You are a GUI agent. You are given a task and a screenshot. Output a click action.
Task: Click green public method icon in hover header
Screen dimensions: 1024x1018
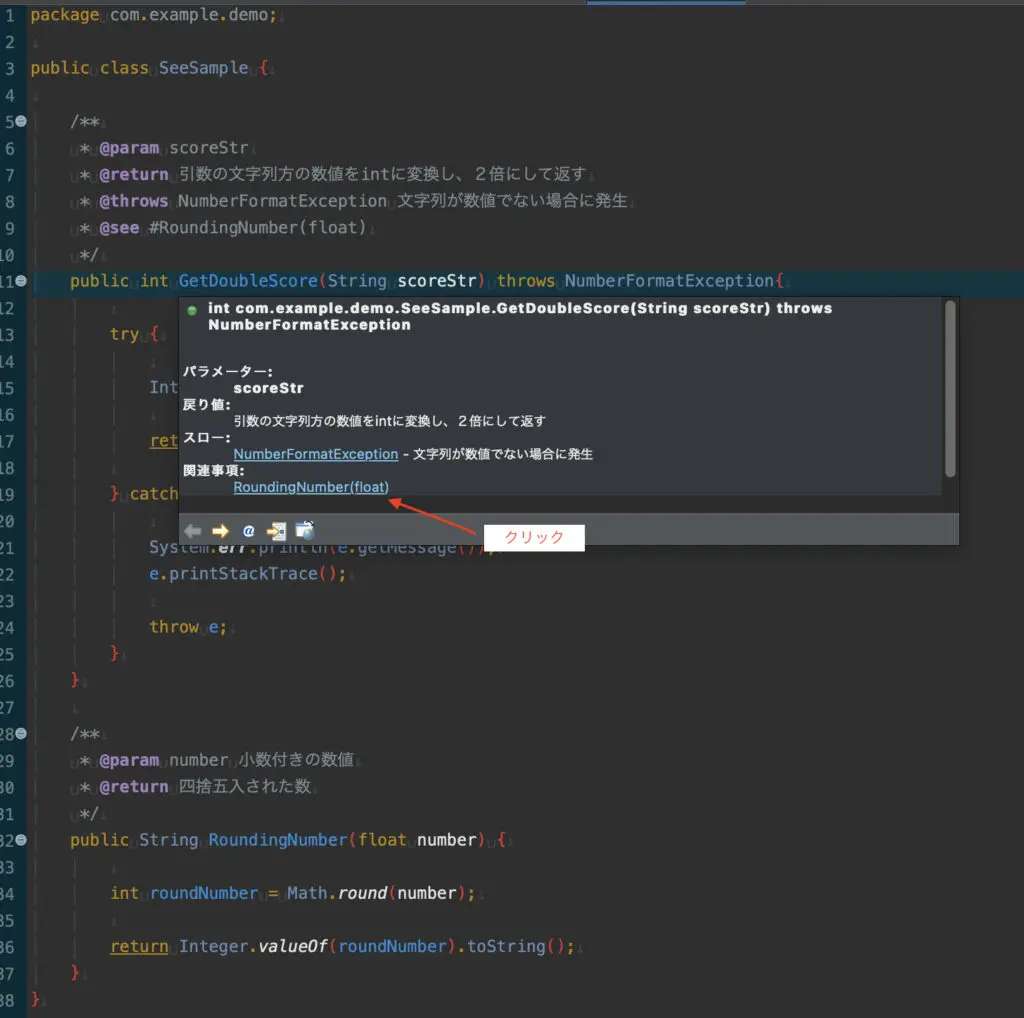click(192, 310)
